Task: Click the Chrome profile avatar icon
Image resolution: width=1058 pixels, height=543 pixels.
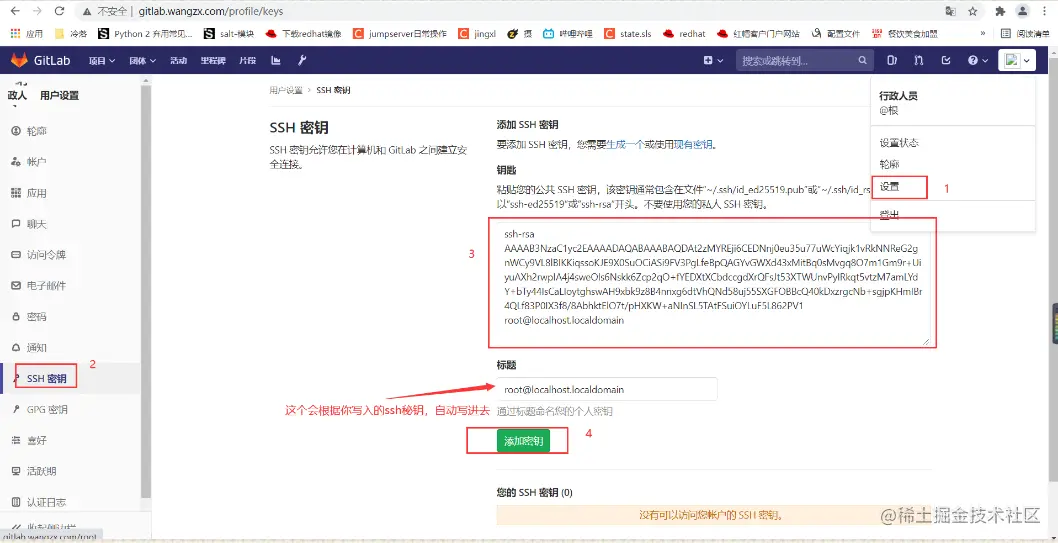Action: (x=1023, y=11)
